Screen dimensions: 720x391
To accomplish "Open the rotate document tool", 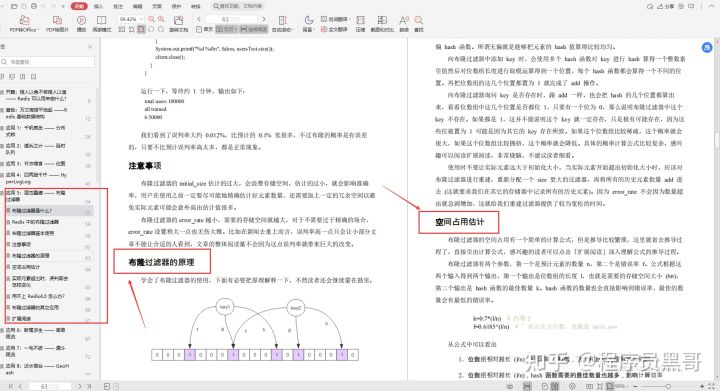I will point(179,23).
